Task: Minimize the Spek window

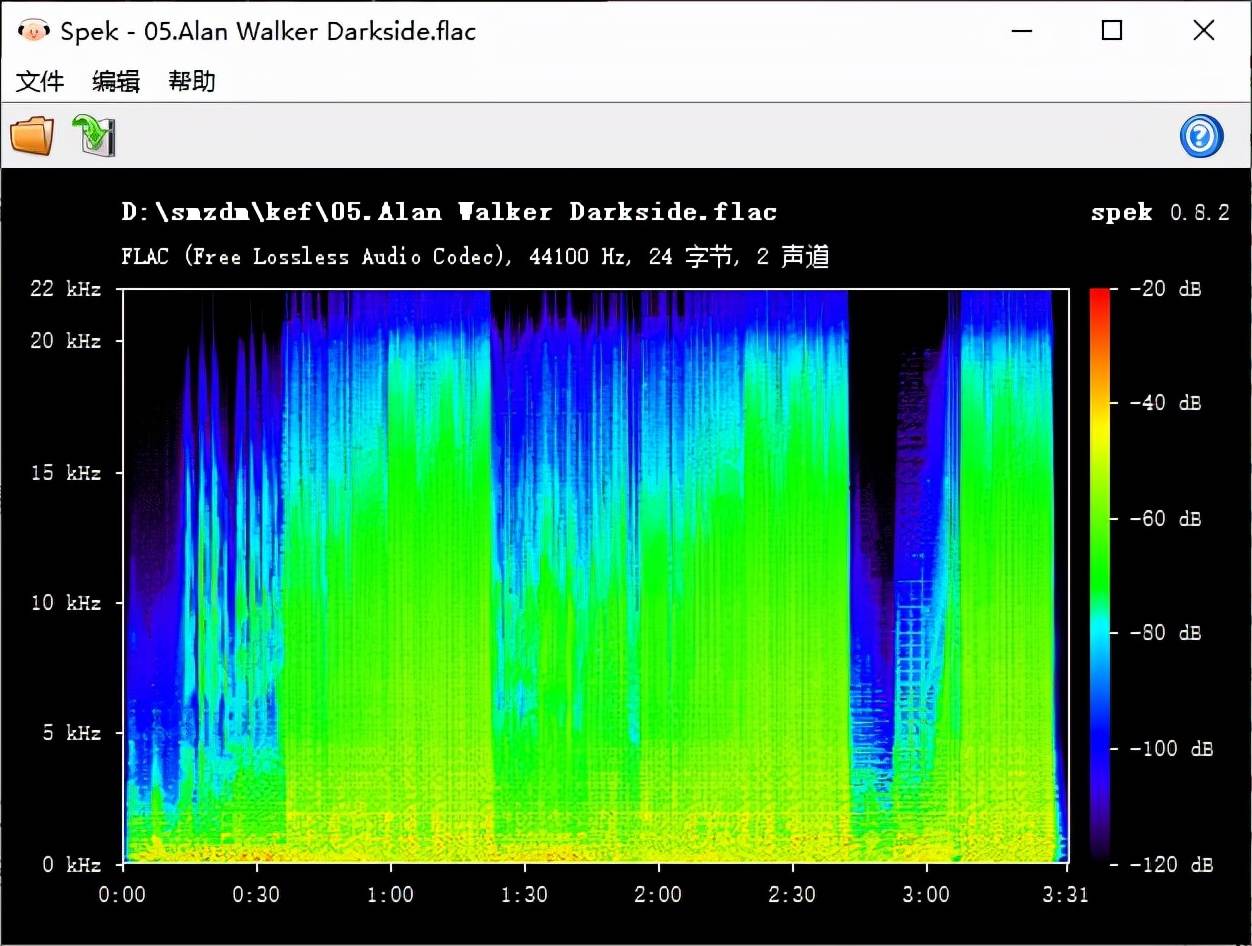Action: click(1021, 31)
